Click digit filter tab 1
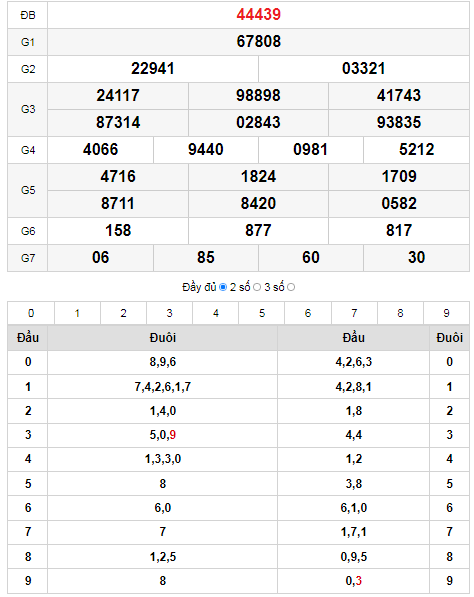Viewport: 474px width, 597px height. 77,313
